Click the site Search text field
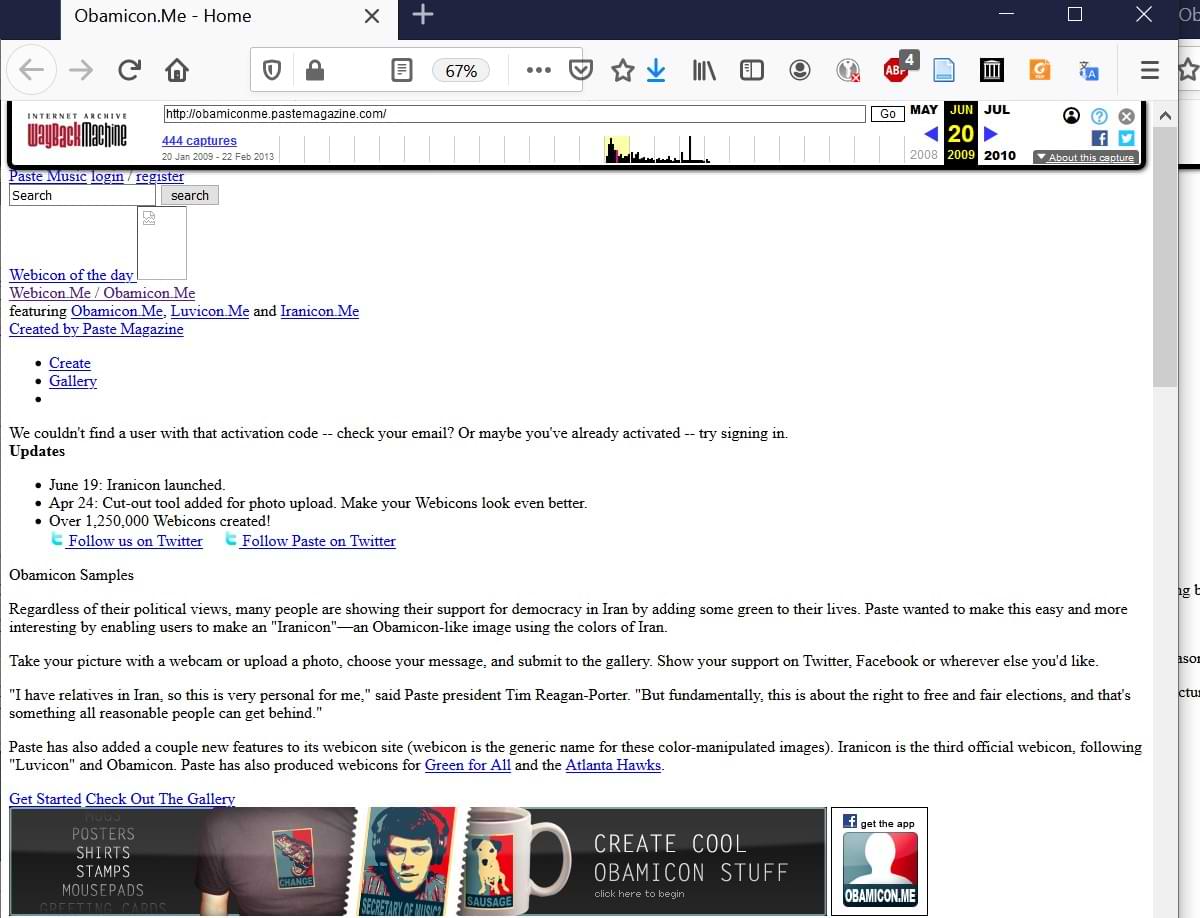Image resolution: width=1200 pixels, height=918 pixels. coord(82,195)
